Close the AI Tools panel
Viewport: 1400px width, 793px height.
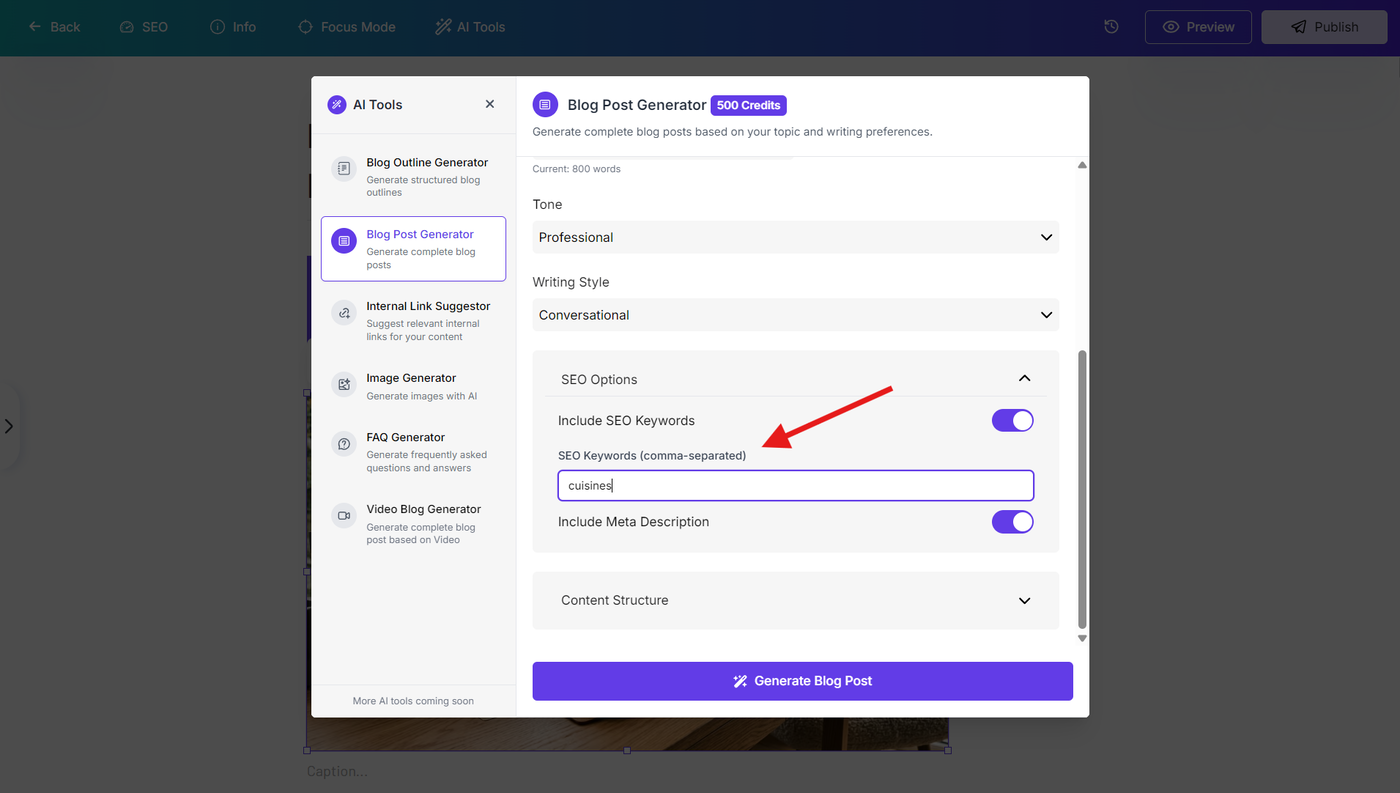489,104
